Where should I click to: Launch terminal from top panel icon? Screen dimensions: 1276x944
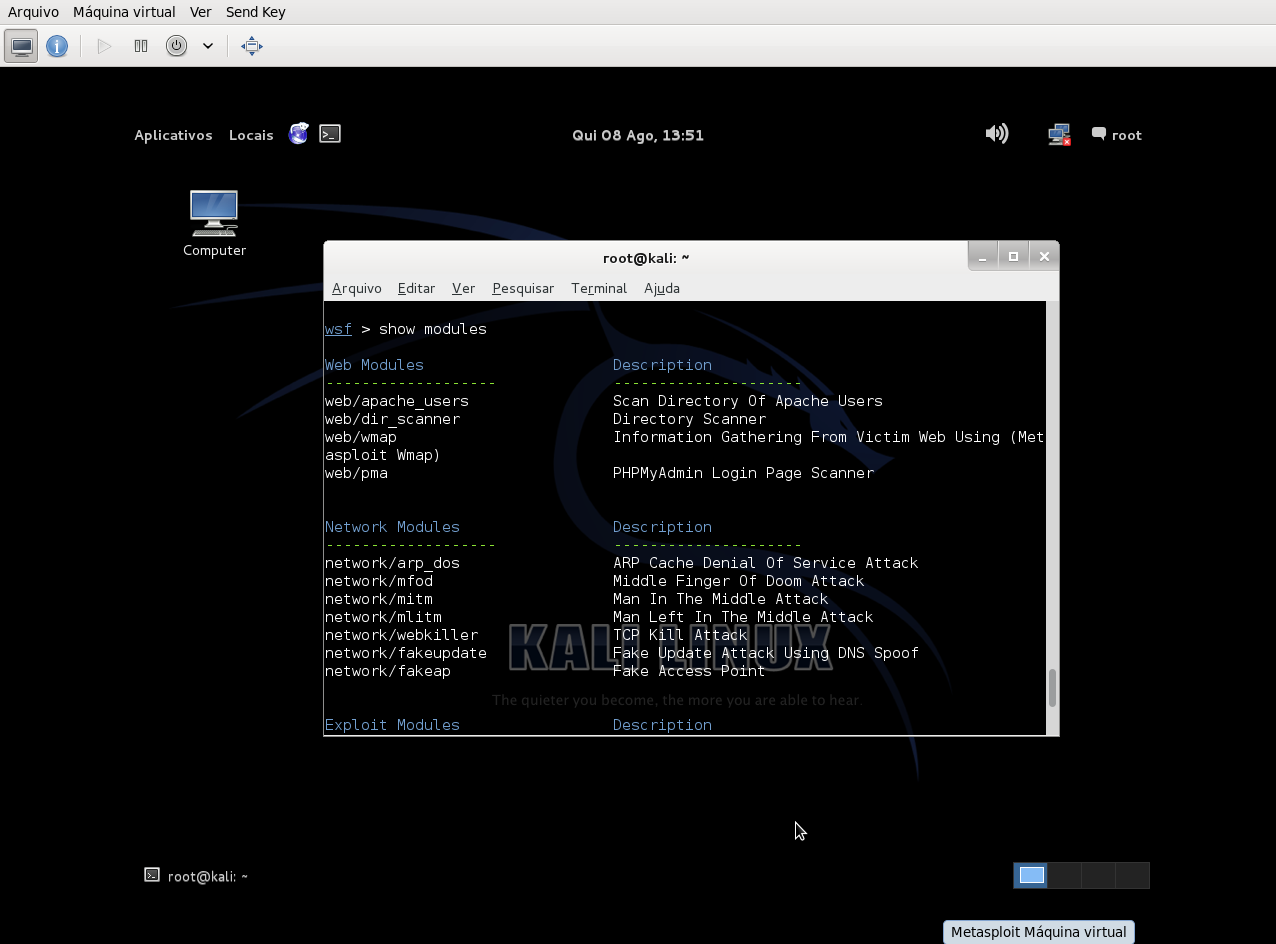pyautogui.click(x=330, y=134)
